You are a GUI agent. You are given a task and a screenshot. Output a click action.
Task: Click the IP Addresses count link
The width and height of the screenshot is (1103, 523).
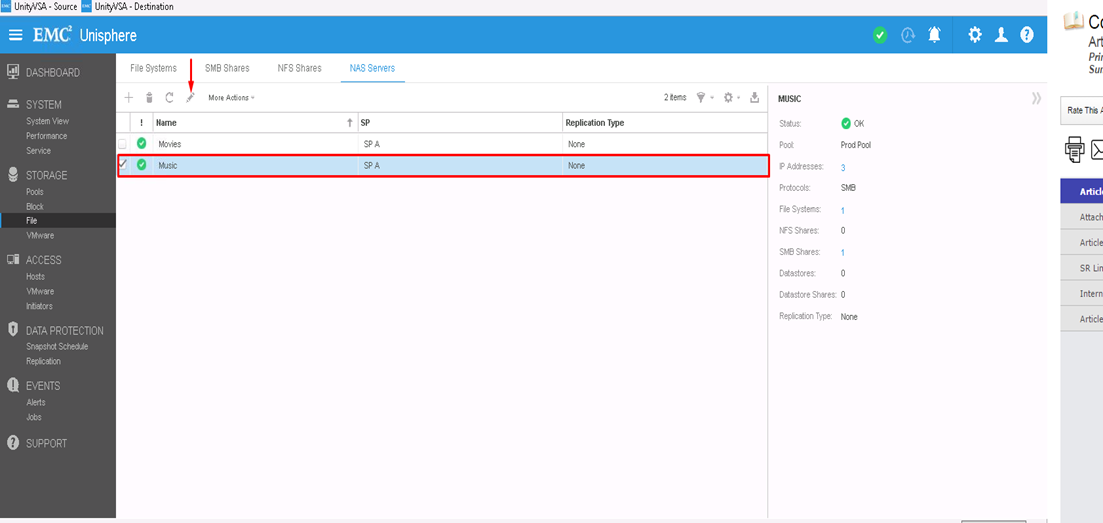[x=843, y=168]
